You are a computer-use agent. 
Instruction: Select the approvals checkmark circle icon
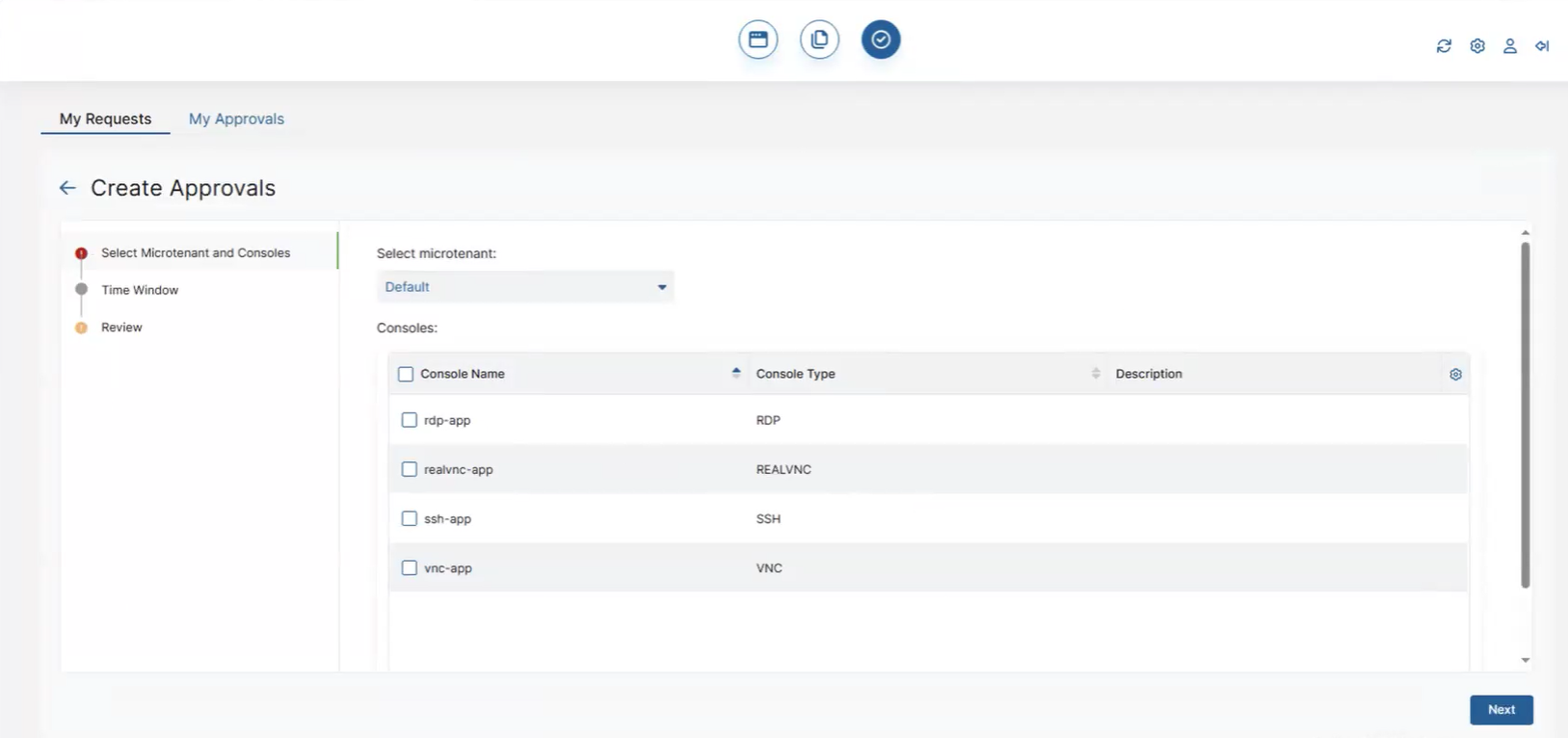pyautogui.click(x=881, y=40)
